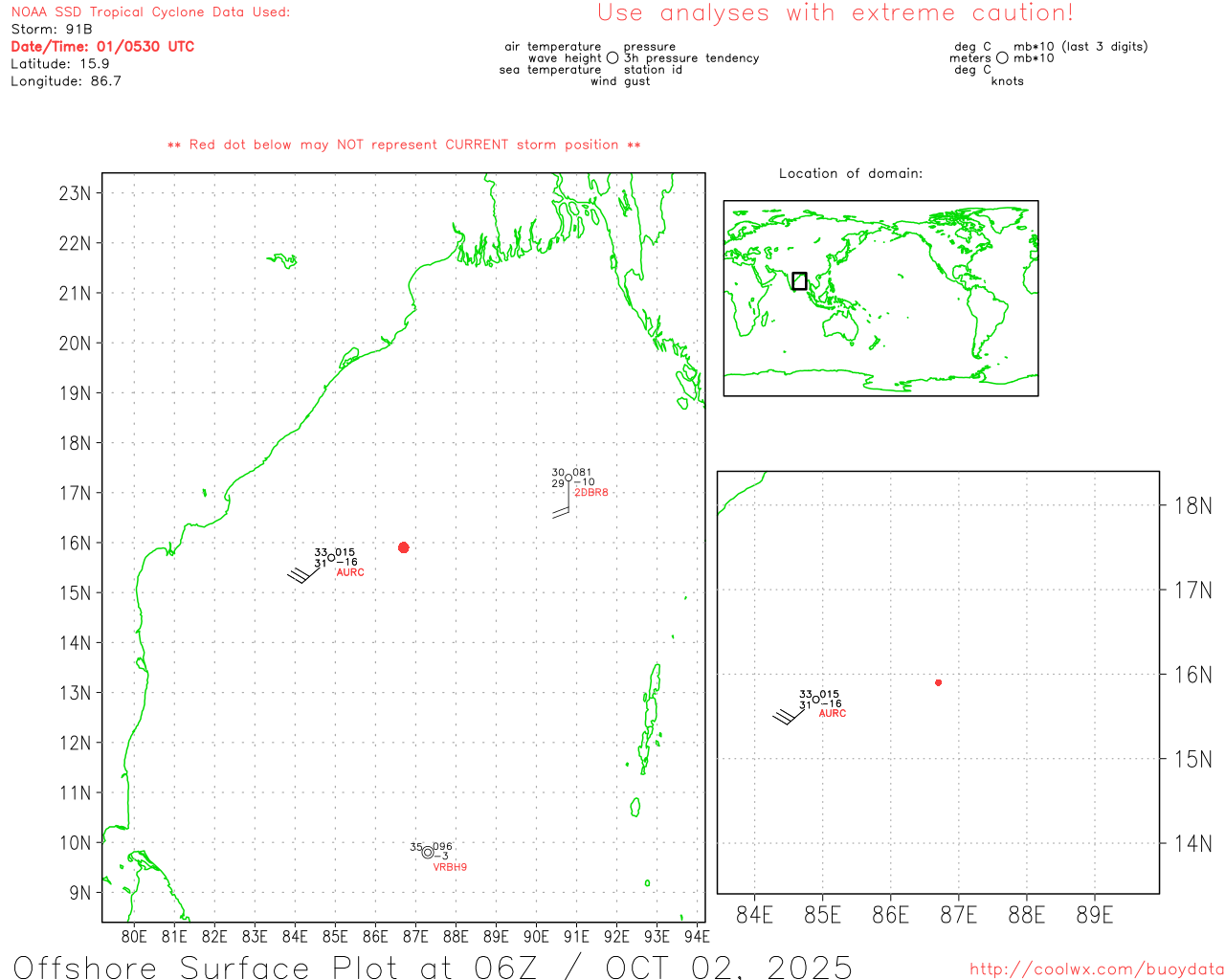Click the '89E' label on the inset map
Screen dimensions: 1225x980
coord(1095,915)
